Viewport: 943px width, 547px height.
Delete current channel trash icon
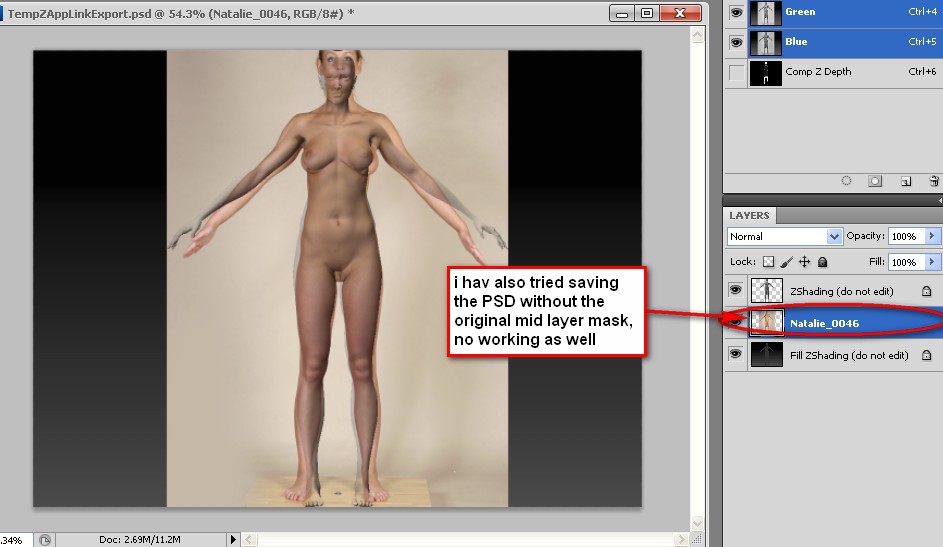pyautogui.click(x=933, y=181)
